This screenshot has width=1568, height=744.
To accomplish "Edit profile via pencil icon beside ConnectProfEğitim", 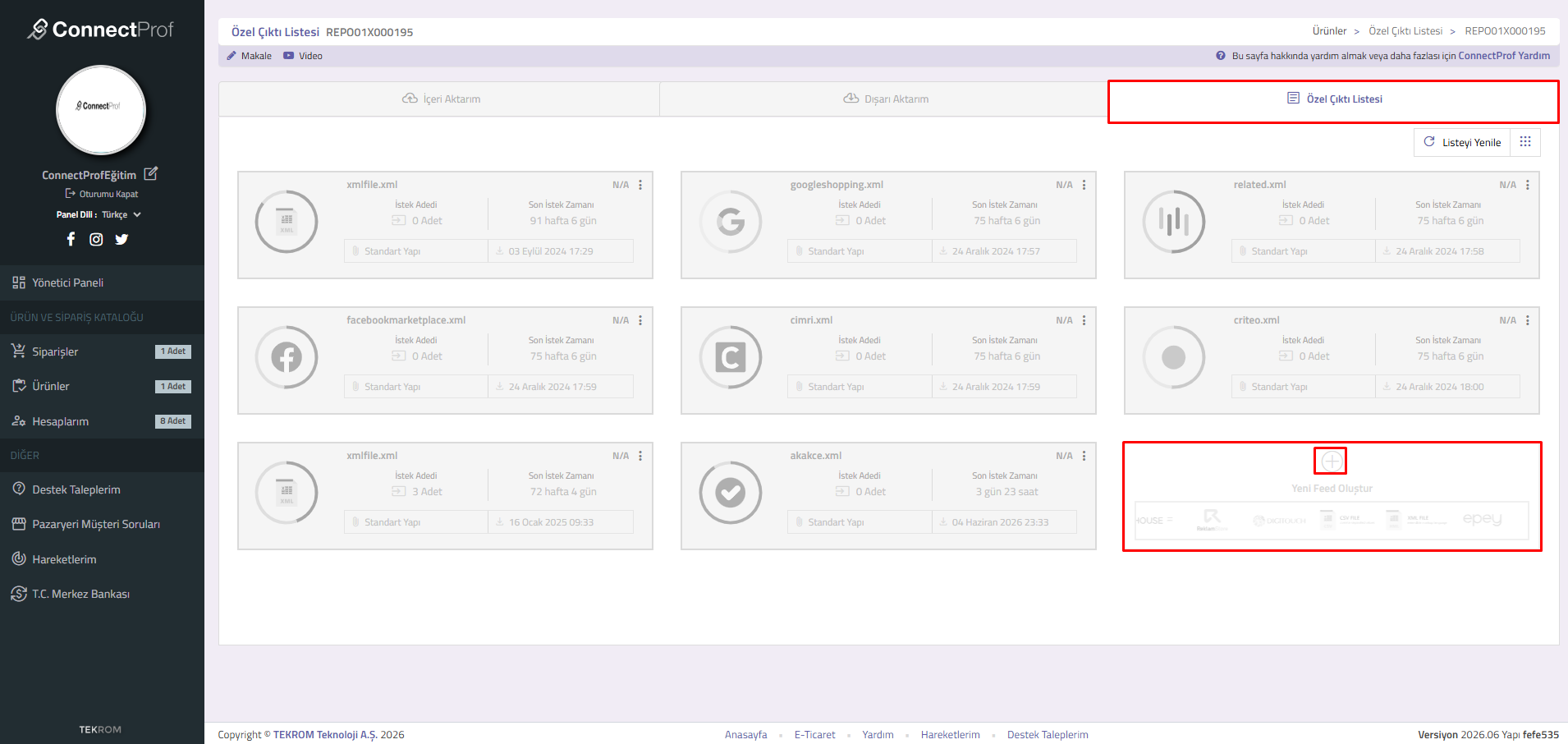I will click(151, 174).
